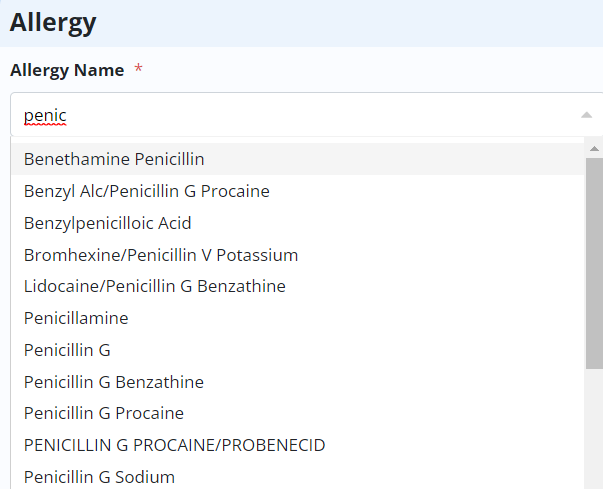This screenshot has width=603, height=489.
Task: Select PENICILLIN G PROCAINE/PROBENECID option
Action: click(174, 445)
